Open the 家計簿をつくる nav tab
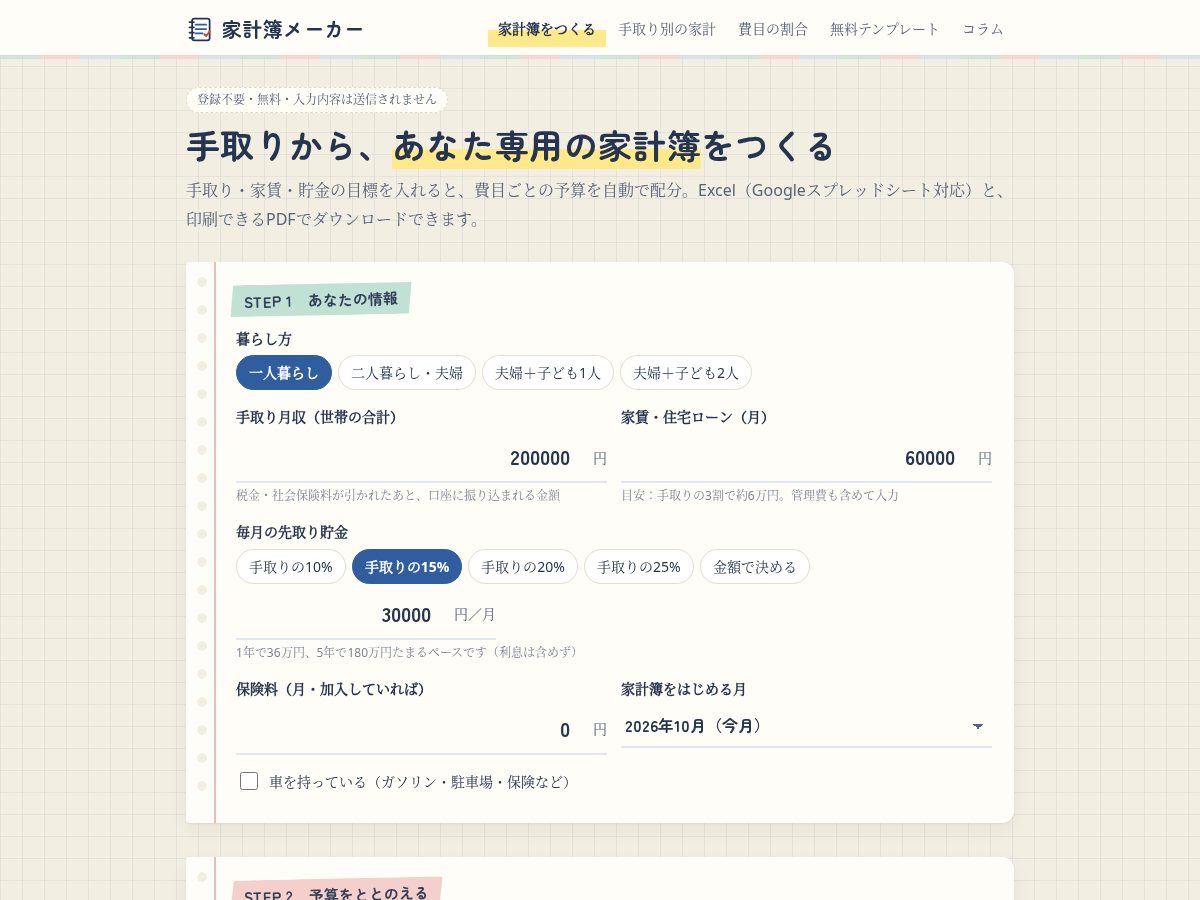This screenshot has height=900, width=1200. point(547,29)
